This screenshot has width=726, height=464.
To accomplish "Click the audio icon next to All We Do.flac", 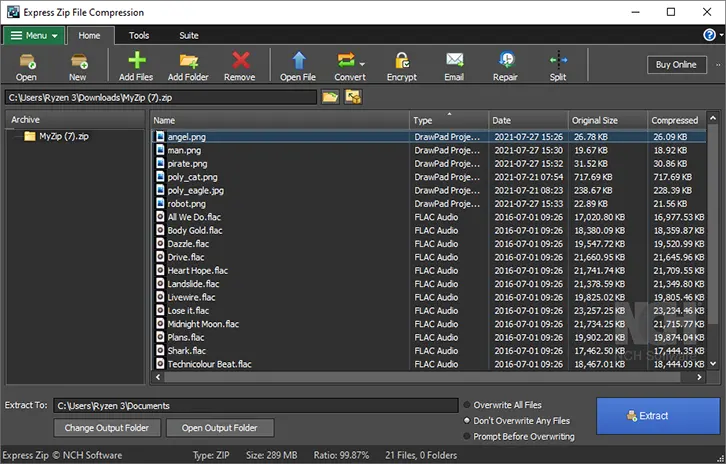I will pos(160,217).
